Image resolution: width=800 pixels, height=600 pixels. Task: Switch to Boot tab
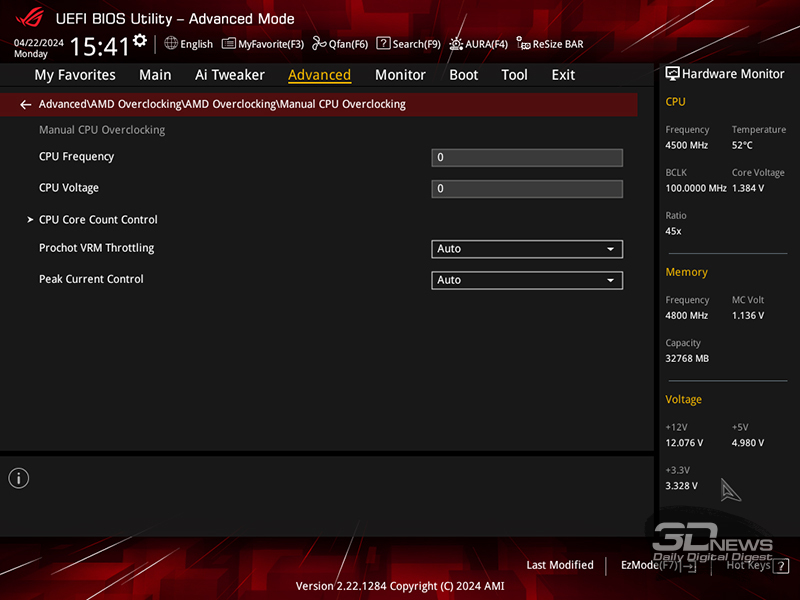(463, 75)
